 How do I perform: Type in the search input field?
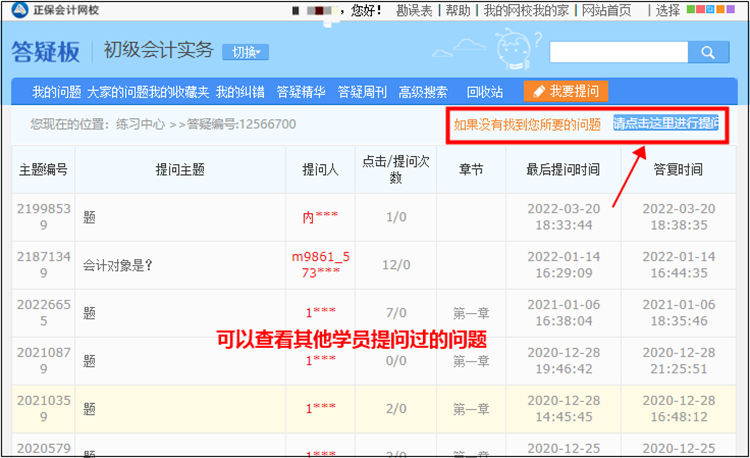pyautogui.click(x=618, y=52)
